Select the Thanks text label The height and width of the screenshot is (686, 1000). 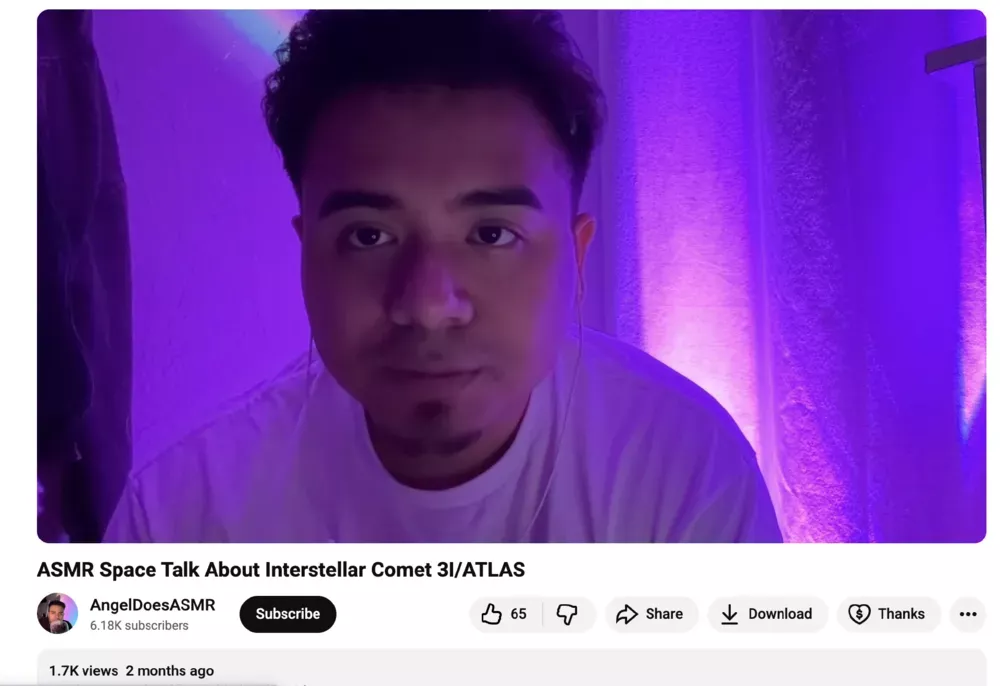click(901, 614)
